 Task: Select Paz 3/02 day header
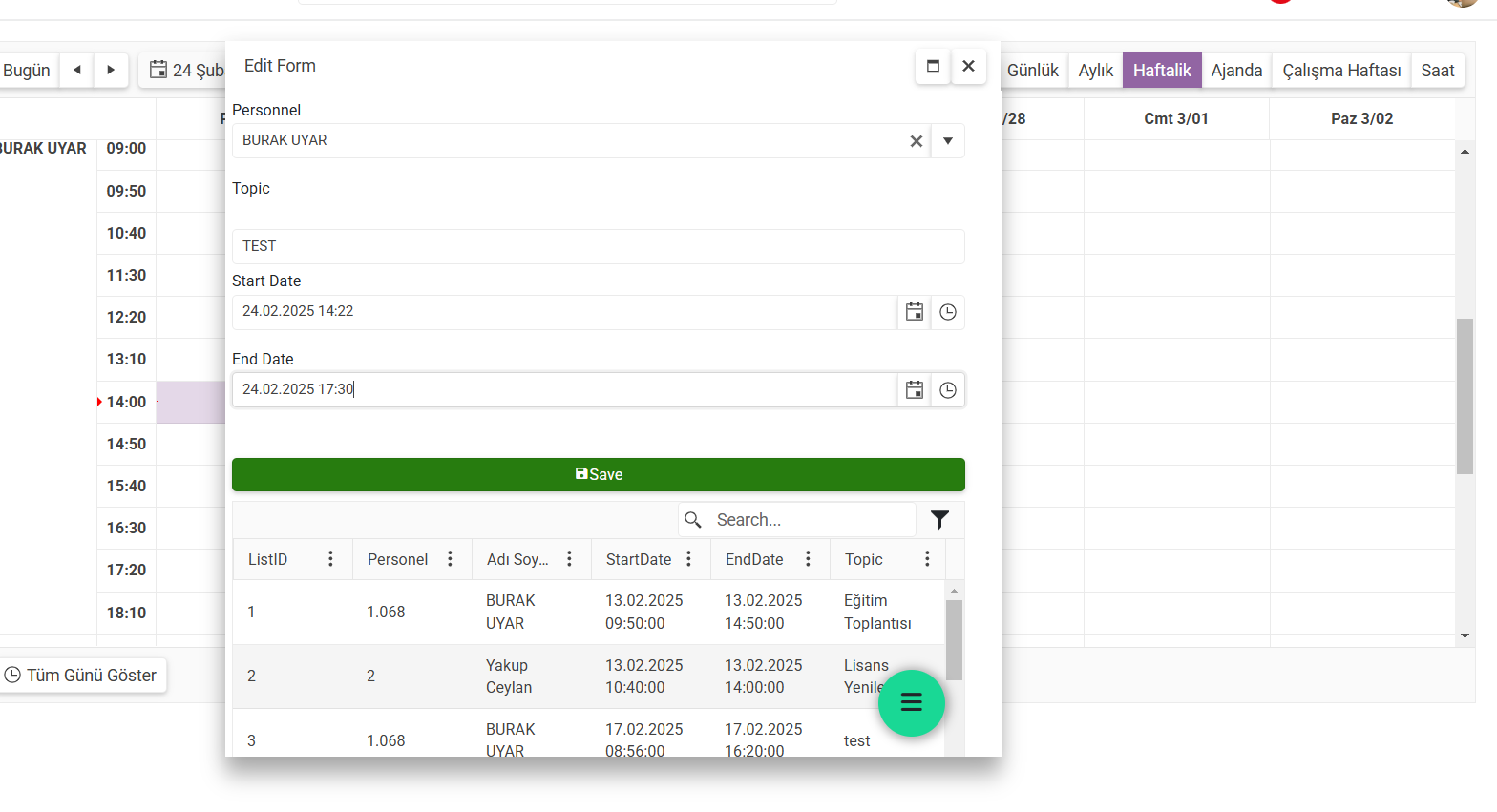point(1362,118)
